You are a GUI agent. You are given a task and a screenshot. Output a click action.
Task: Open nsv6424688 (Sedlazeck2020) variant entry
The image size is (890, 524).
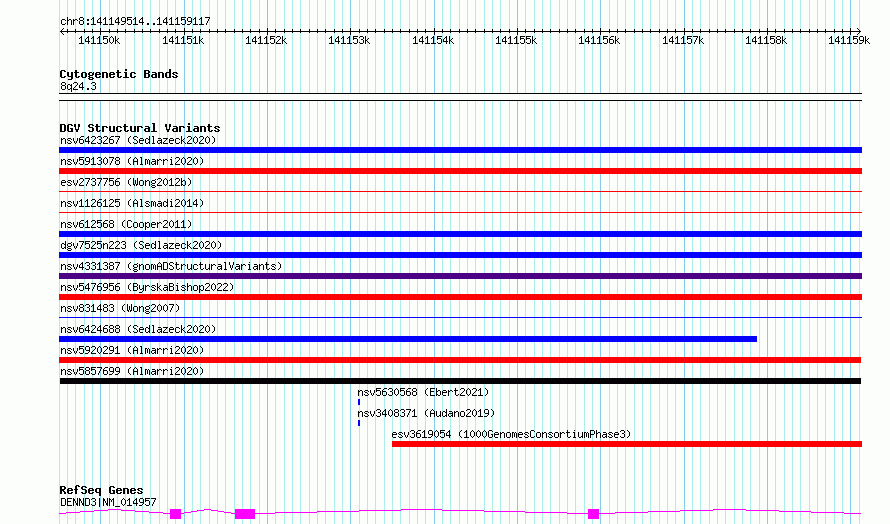point(138,329)
